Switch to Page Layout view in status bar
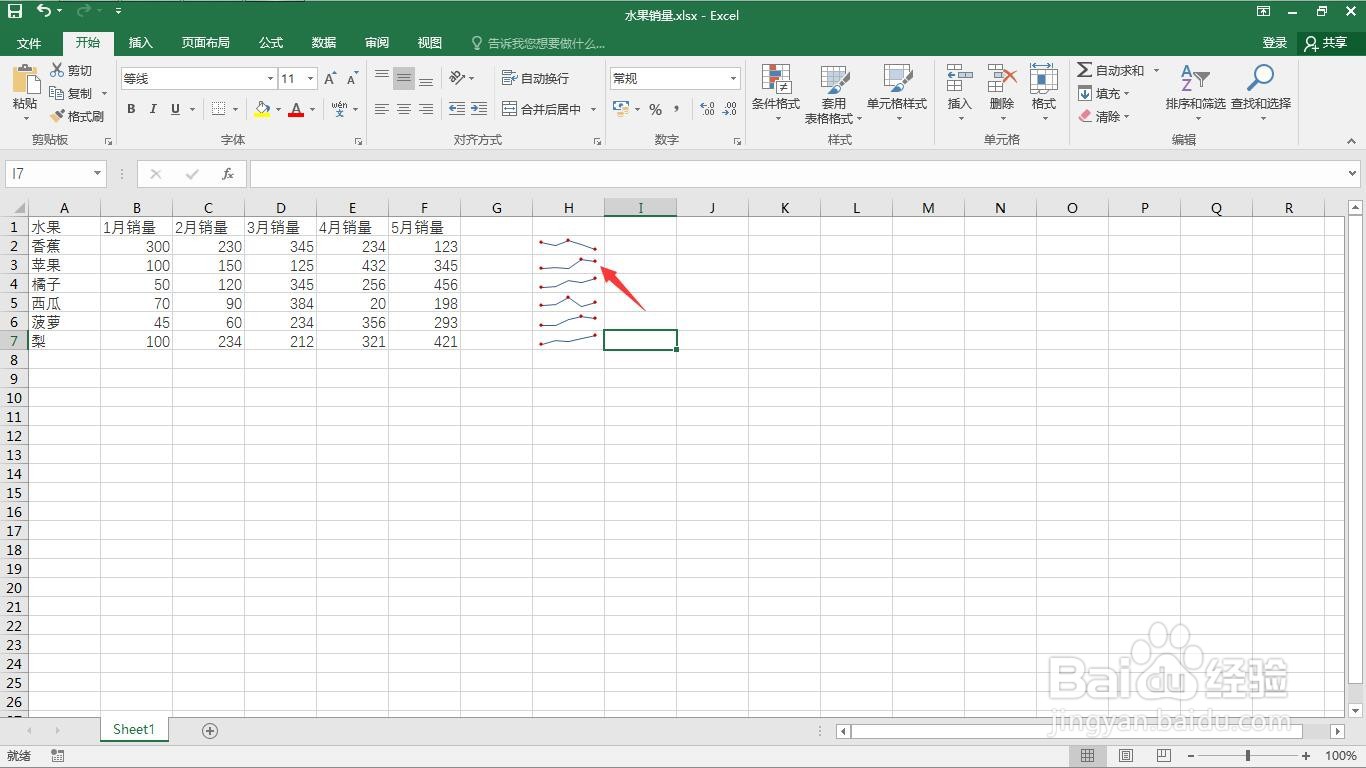This screenshot has width=1366, height=768. (x=1126, y=756)
